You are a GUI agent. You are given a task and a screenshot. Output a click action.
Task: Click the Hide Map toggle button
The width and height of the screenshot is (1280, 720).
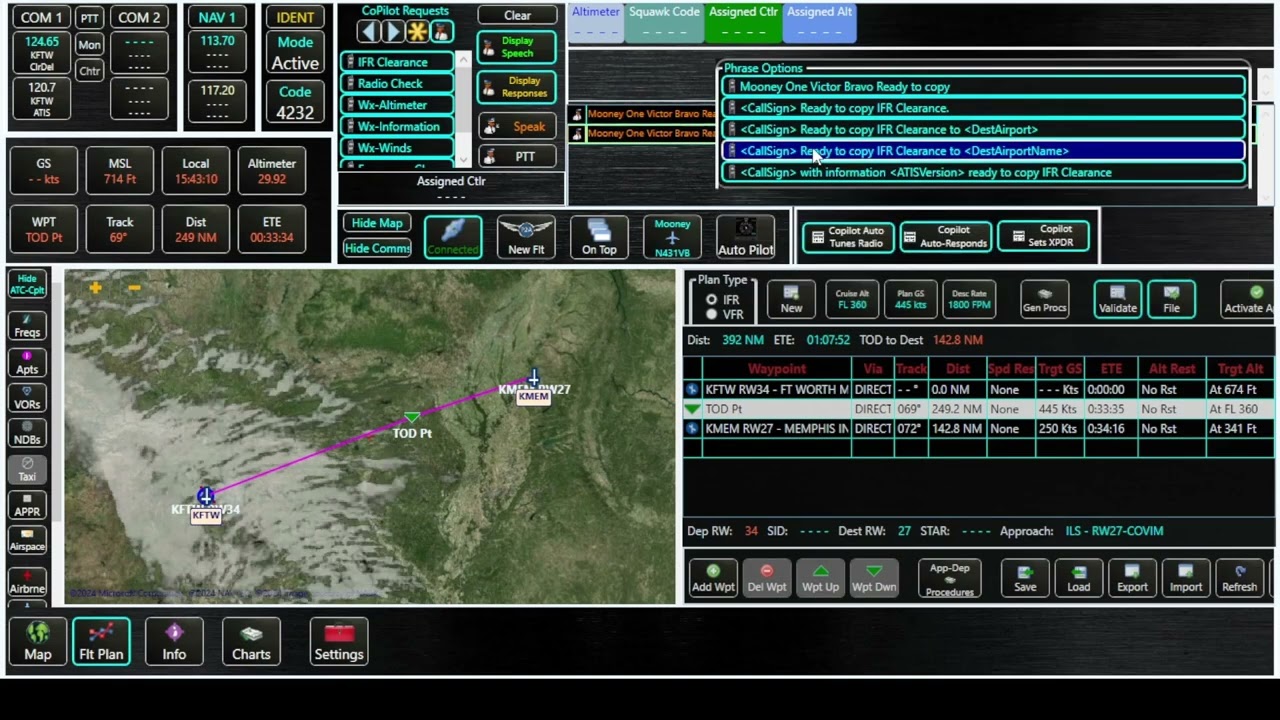click(x=377, y=223)
